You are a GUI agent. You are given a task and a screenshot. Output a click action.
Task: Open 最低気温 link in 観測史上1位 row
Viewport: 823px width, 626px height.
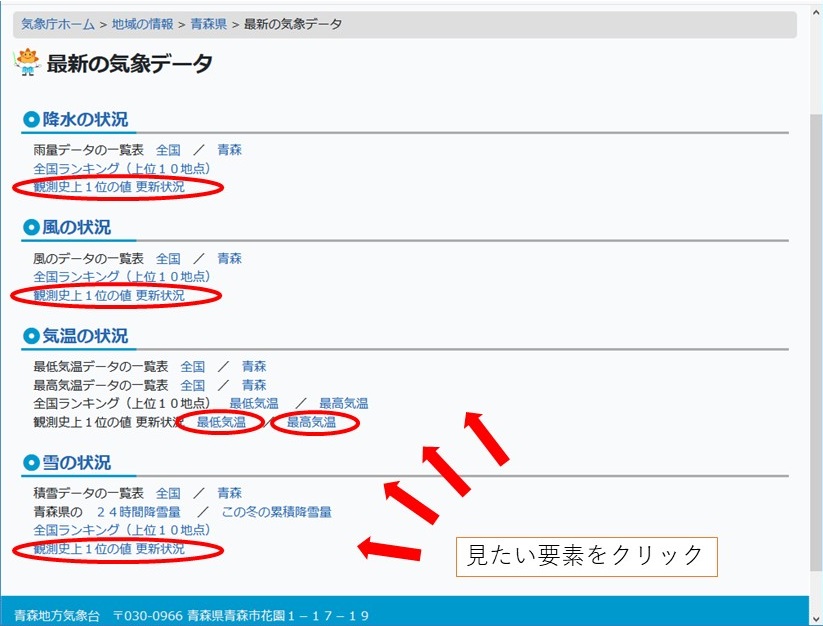[x=221, y=422]
